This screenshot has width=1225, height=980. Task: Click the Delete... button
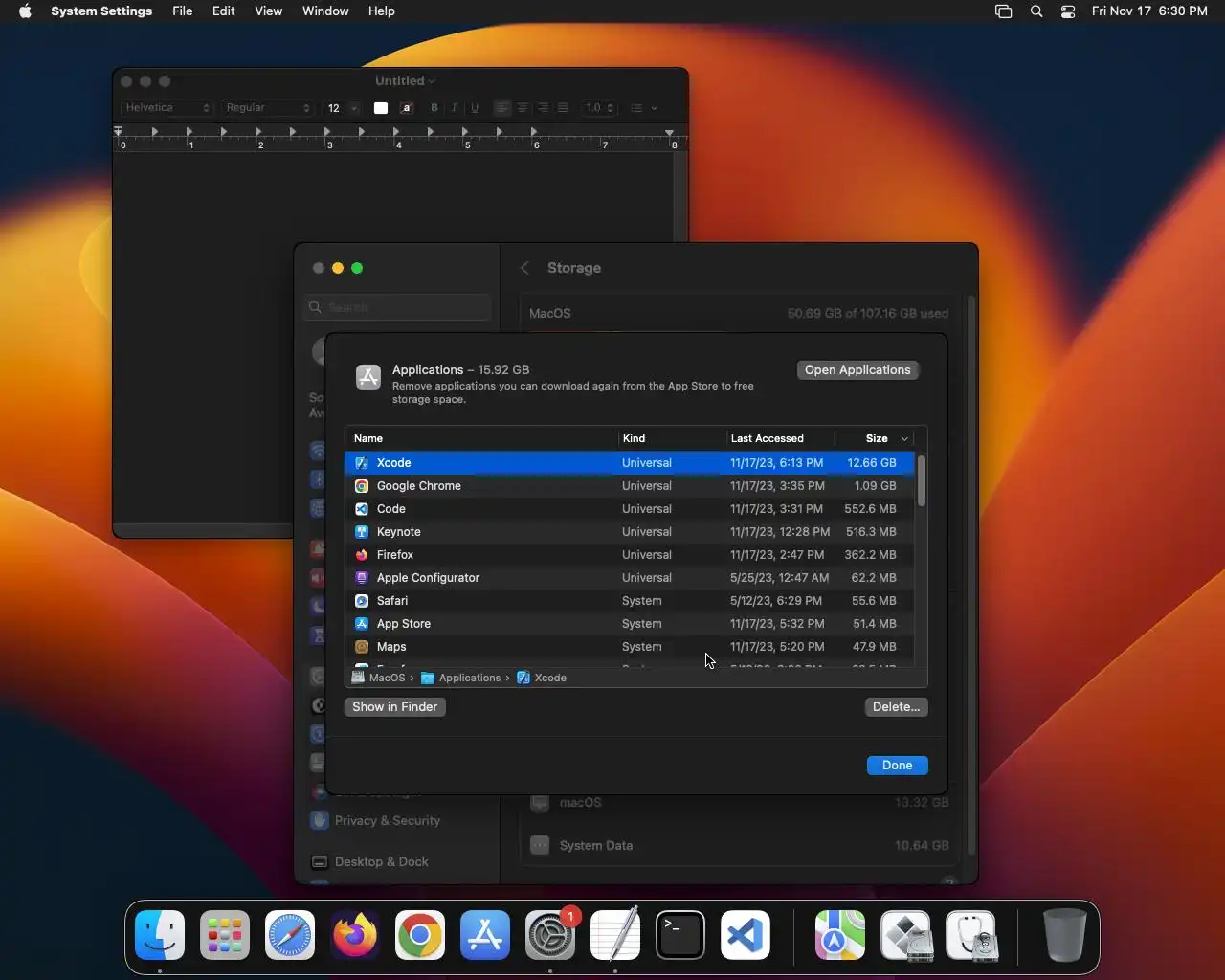896,707
